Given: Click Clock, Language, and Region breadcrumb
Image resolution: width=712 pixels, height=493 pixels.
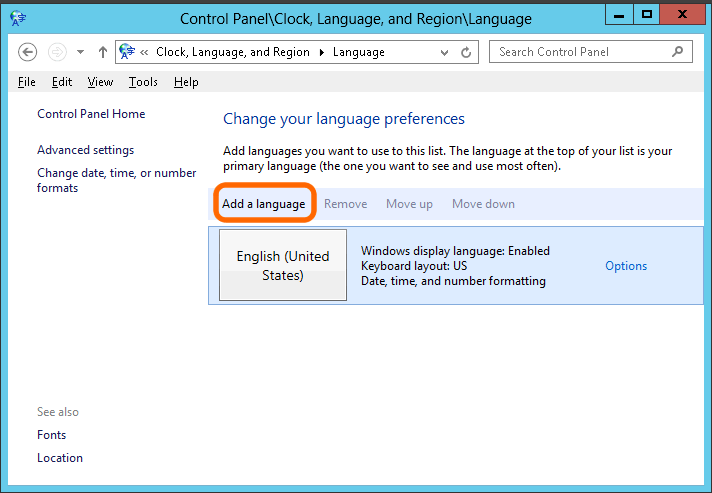Looking at the screenshot, I should [233, 52].
